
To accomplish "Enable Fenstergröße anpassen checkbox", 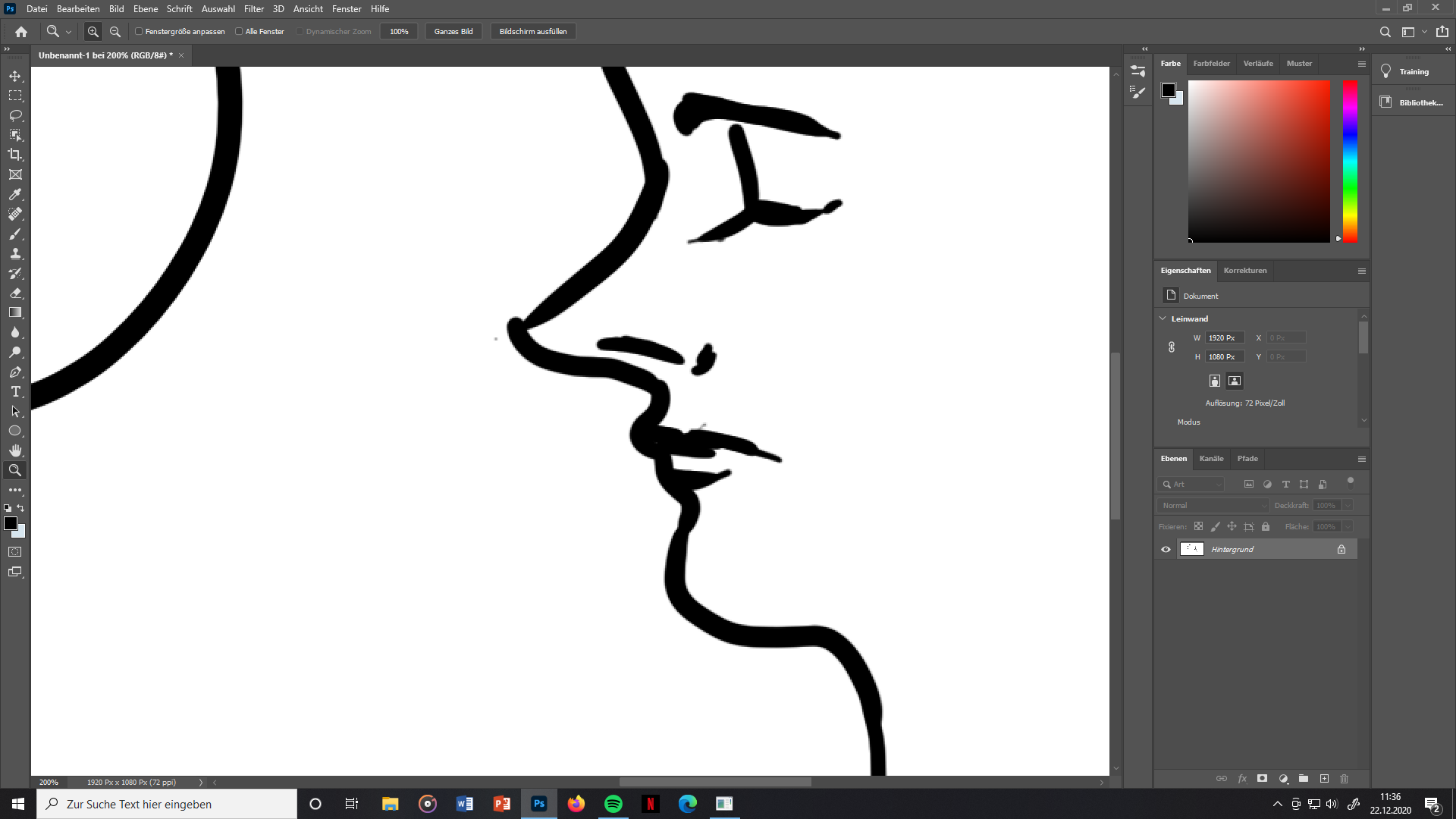I will (x=139, y=32).
